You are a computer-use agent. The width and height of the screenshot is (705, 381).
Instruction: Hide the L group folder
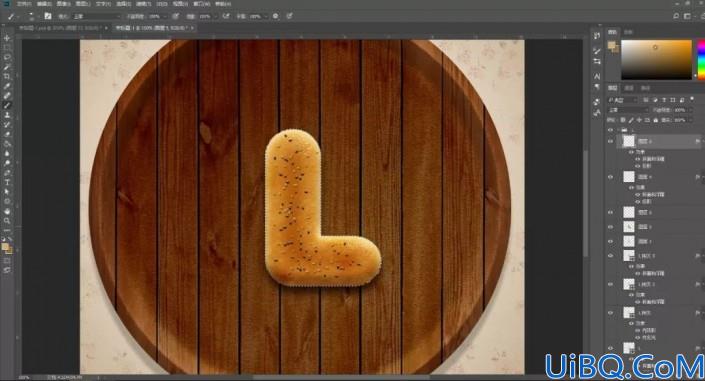[610, 130]
